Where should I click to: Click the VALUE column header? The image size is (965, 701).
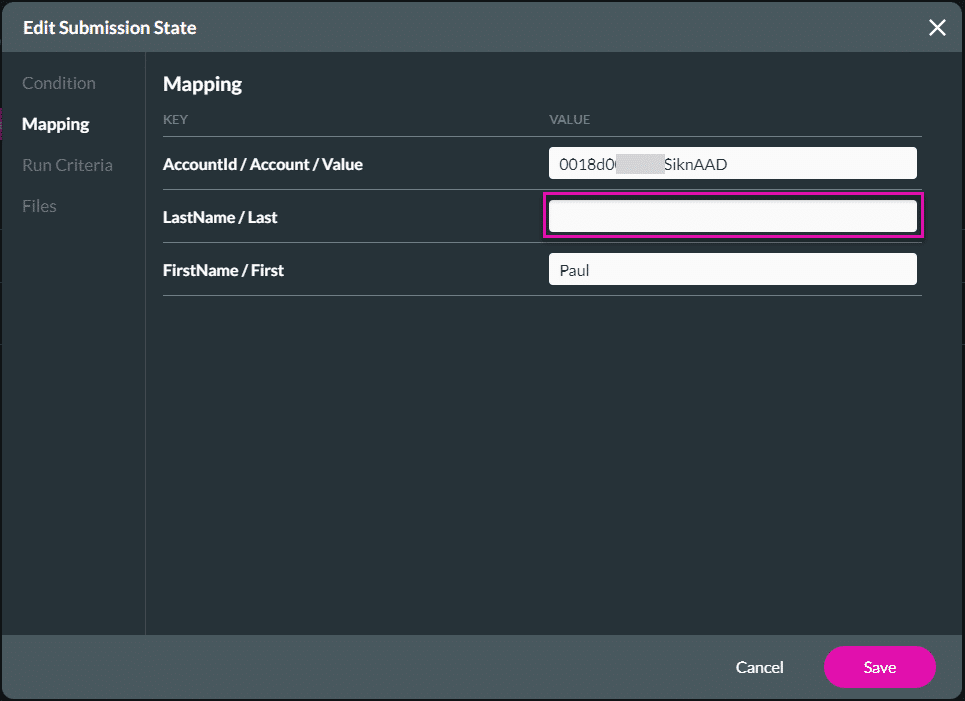point(570,119)
